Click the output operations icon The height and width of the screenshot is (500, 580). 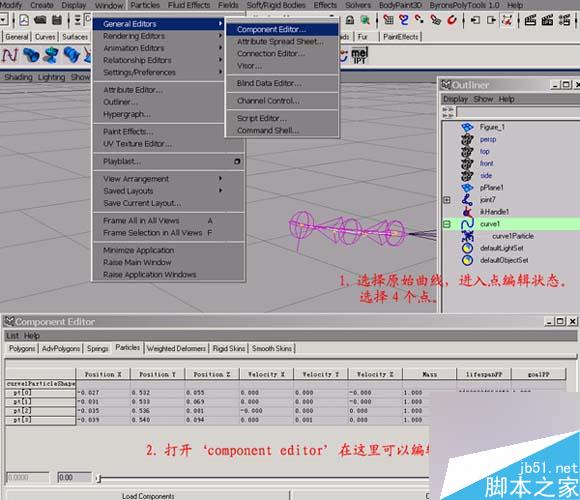coord(491,20)
